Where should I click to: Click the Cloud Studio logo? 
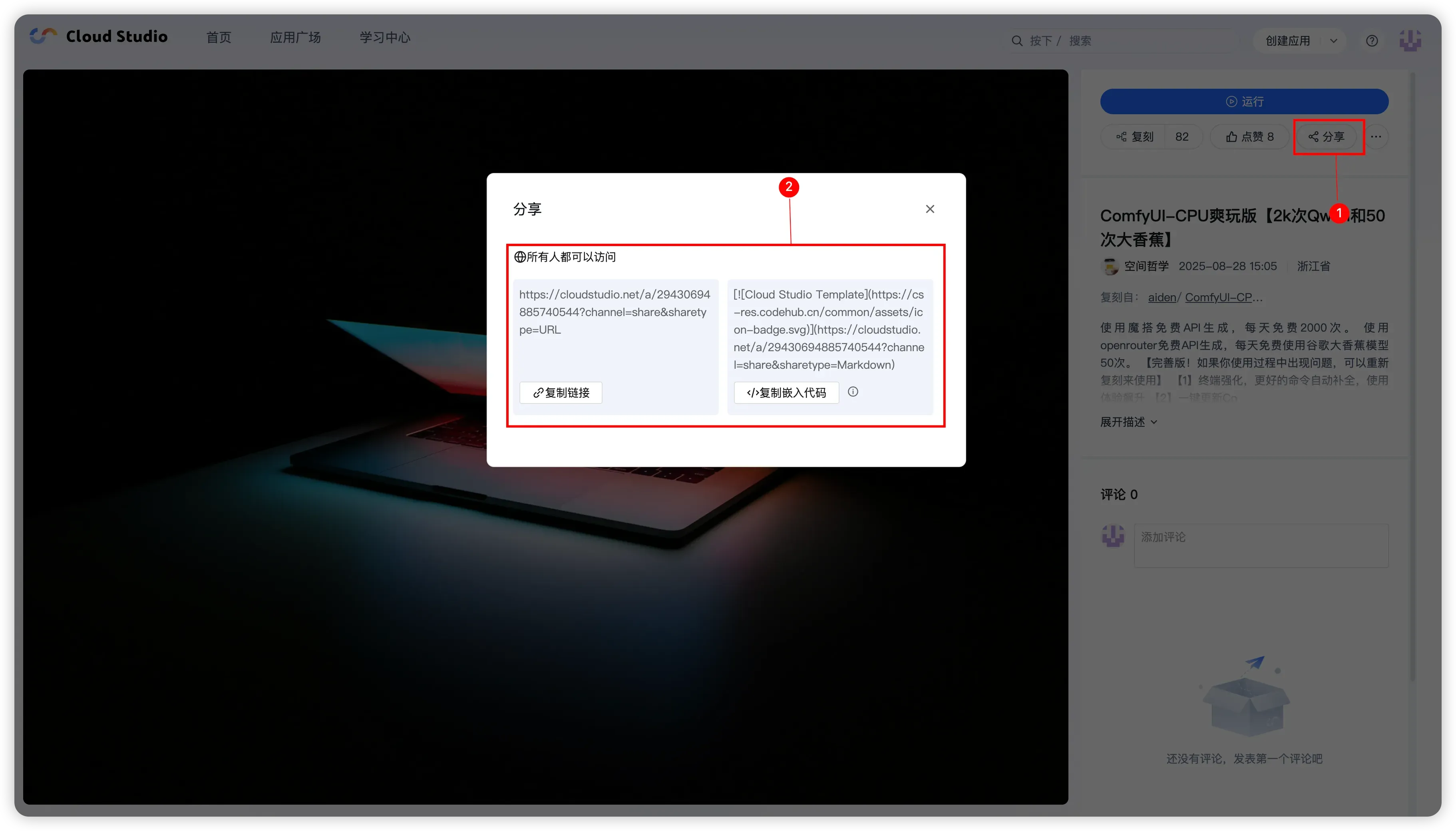pyautogui.click(x=99, y=36)
